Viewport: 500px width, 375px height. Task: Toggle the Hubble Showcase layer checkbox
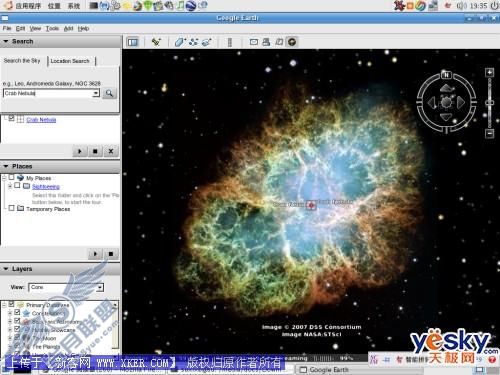coord(17,329)
